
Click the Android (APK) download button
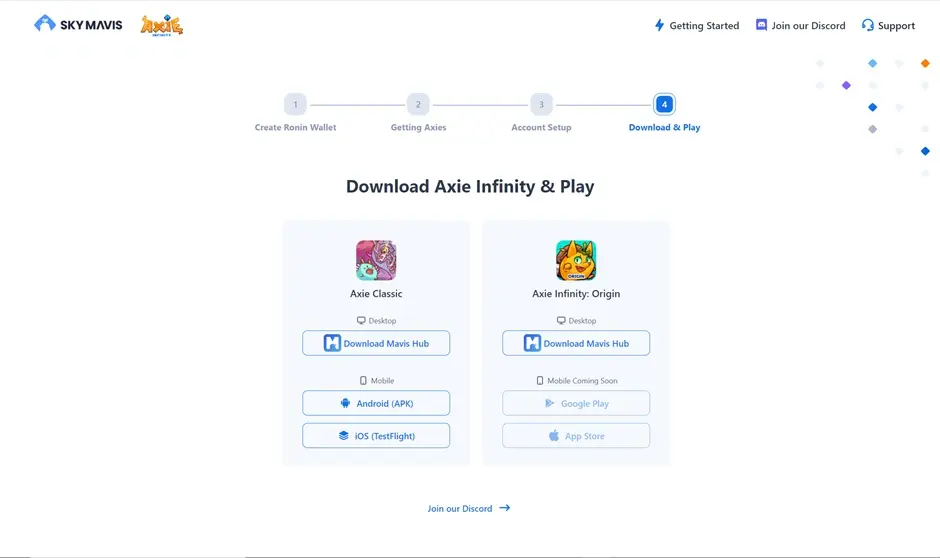(x=376, y=403)
